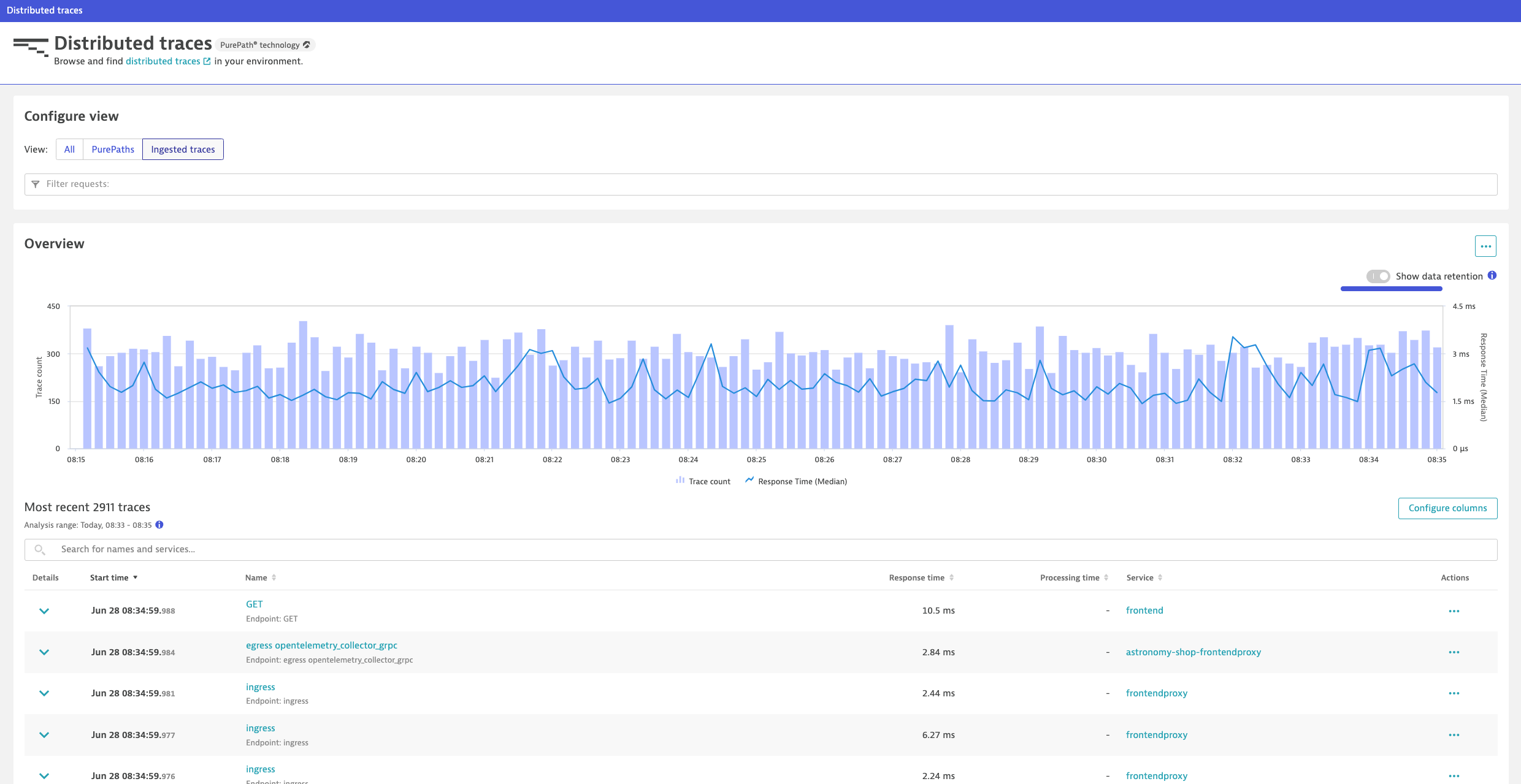
Task: Open the Overview more options menu
Action: 1485,246
